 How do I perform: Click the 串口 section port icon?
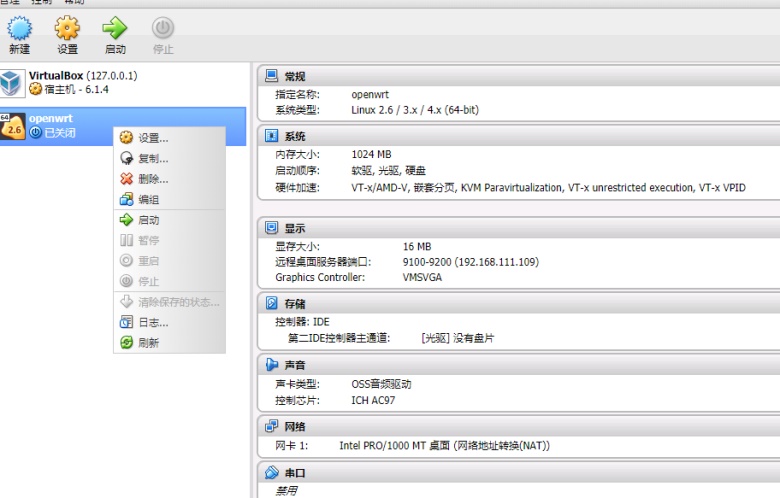(x=272, y=472)
